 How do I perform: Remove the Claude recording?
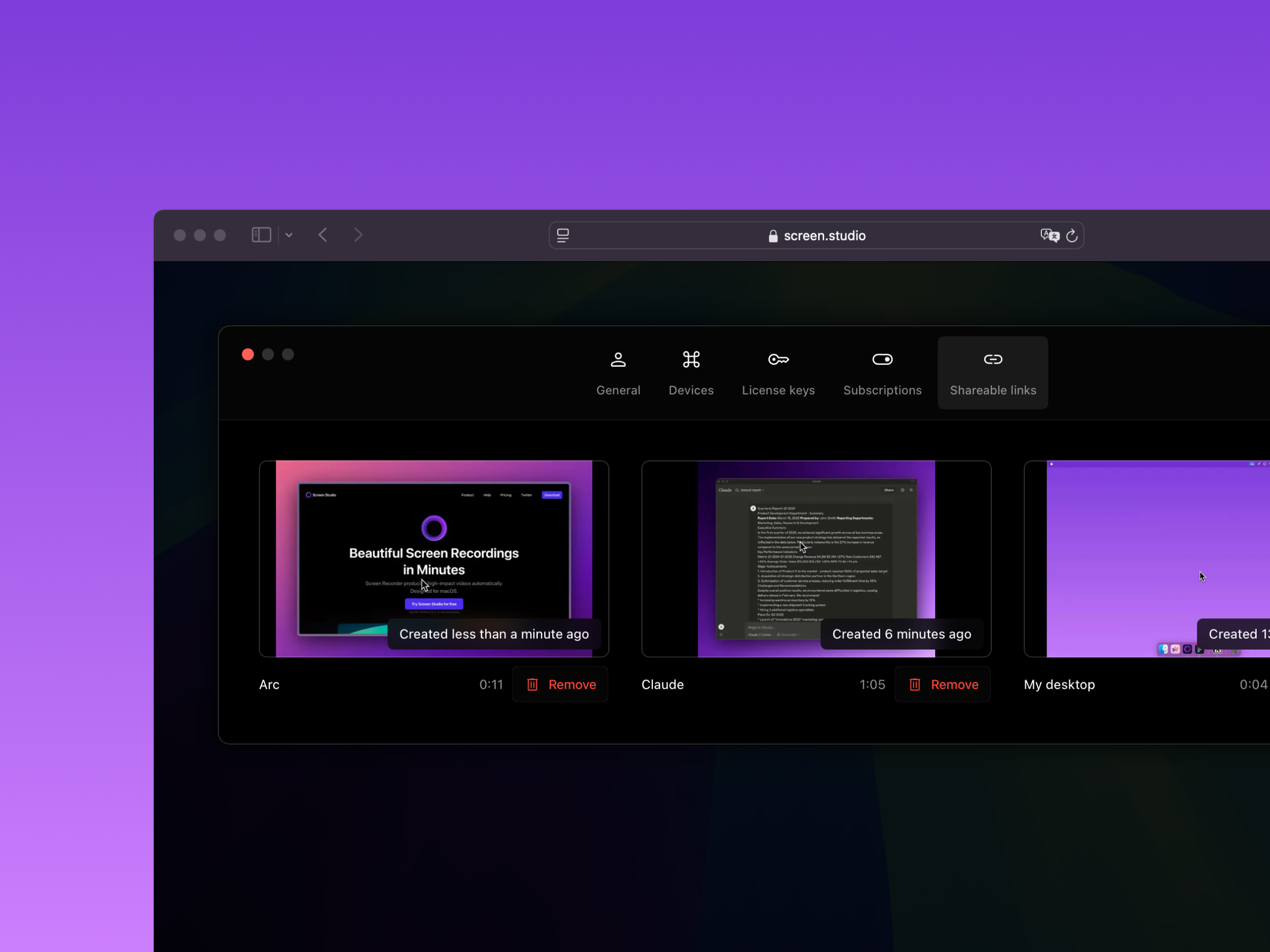[x=942, y=684]
